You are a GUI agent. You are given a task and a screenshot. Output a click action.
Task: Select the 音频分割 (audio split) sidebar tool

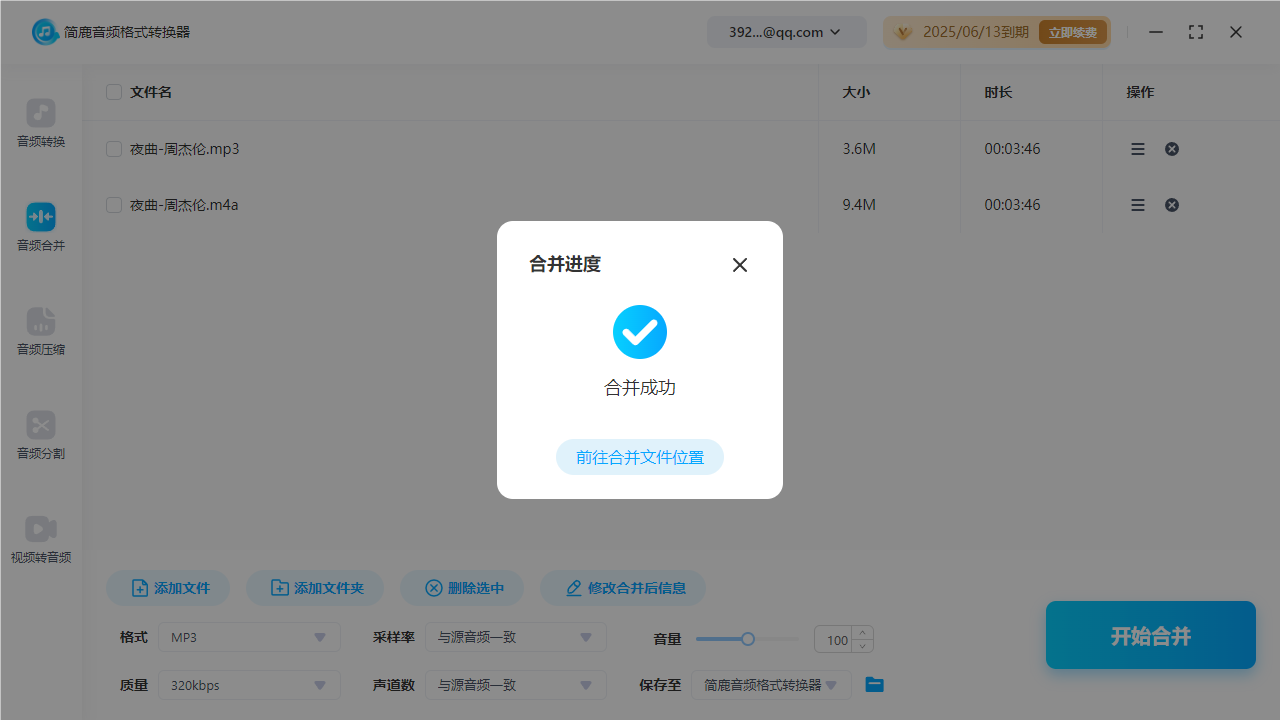pyautogui.click(x=40, y=435)
